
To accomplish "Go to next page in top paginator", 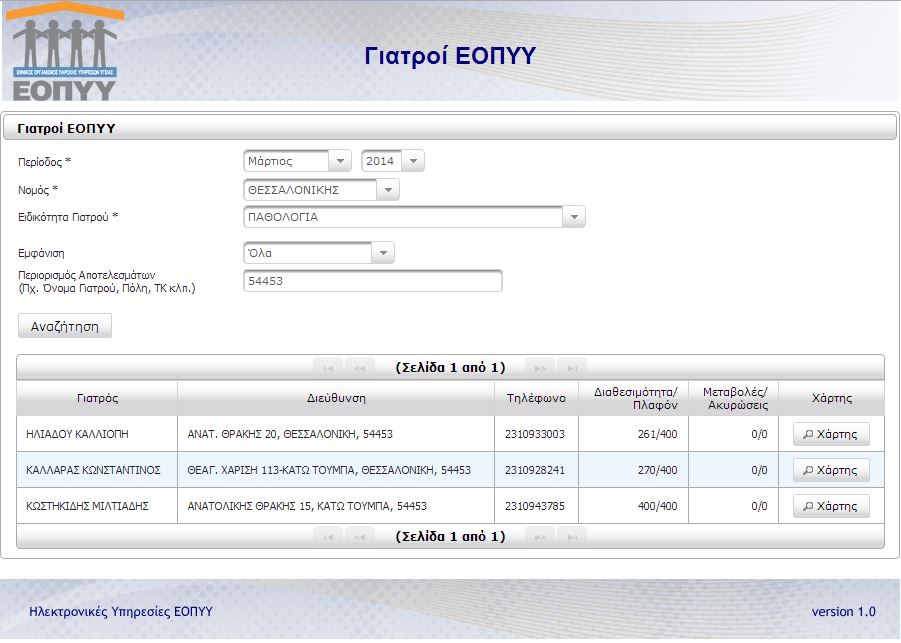I will coord(540,368).
